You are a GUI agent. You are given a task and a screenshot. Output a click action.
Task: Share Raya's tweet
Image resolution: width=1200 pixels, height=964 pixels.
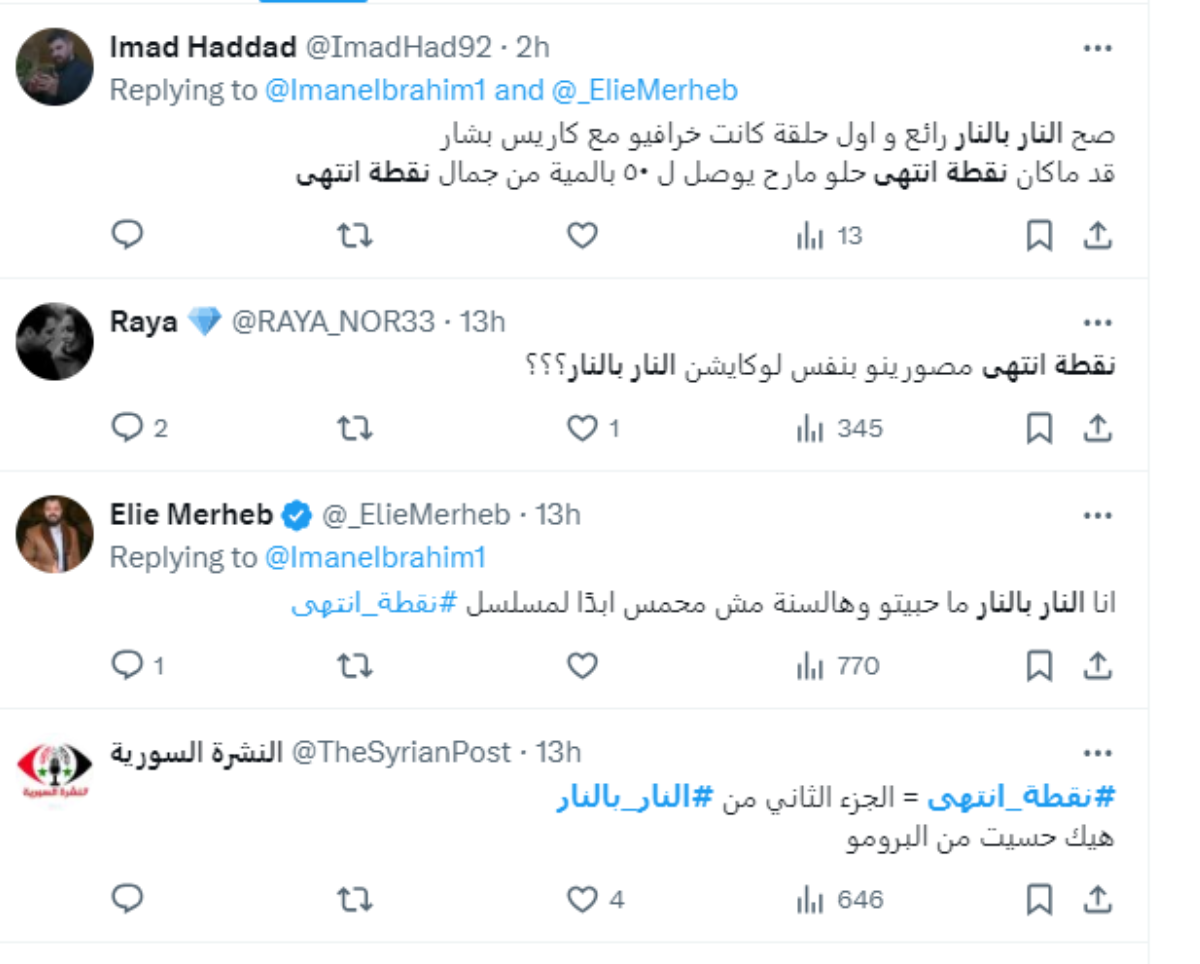pyautogui.click(x=1097, y=429)
